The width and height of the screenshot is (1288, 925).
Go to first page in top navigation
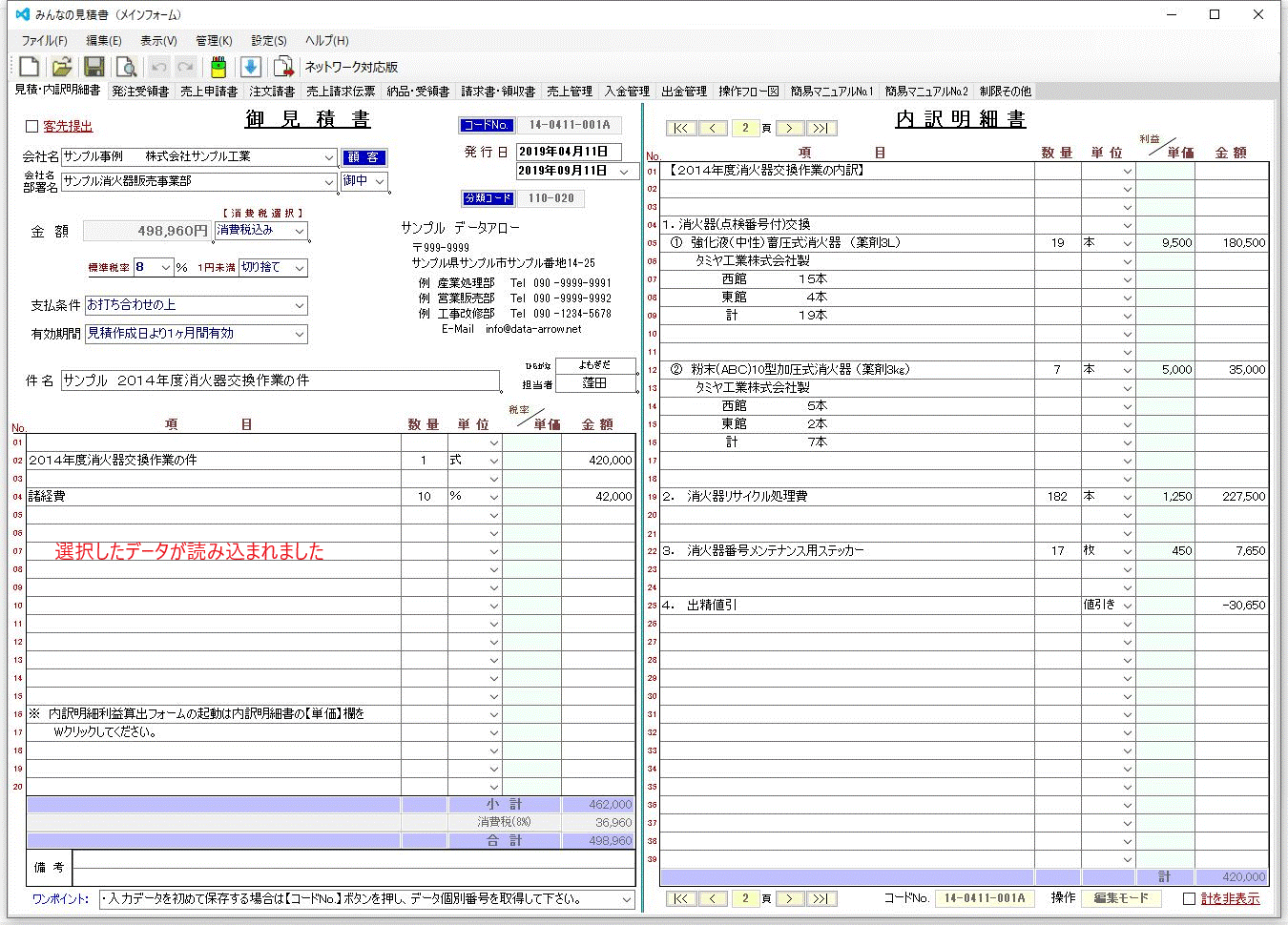(x=681, y=128)
